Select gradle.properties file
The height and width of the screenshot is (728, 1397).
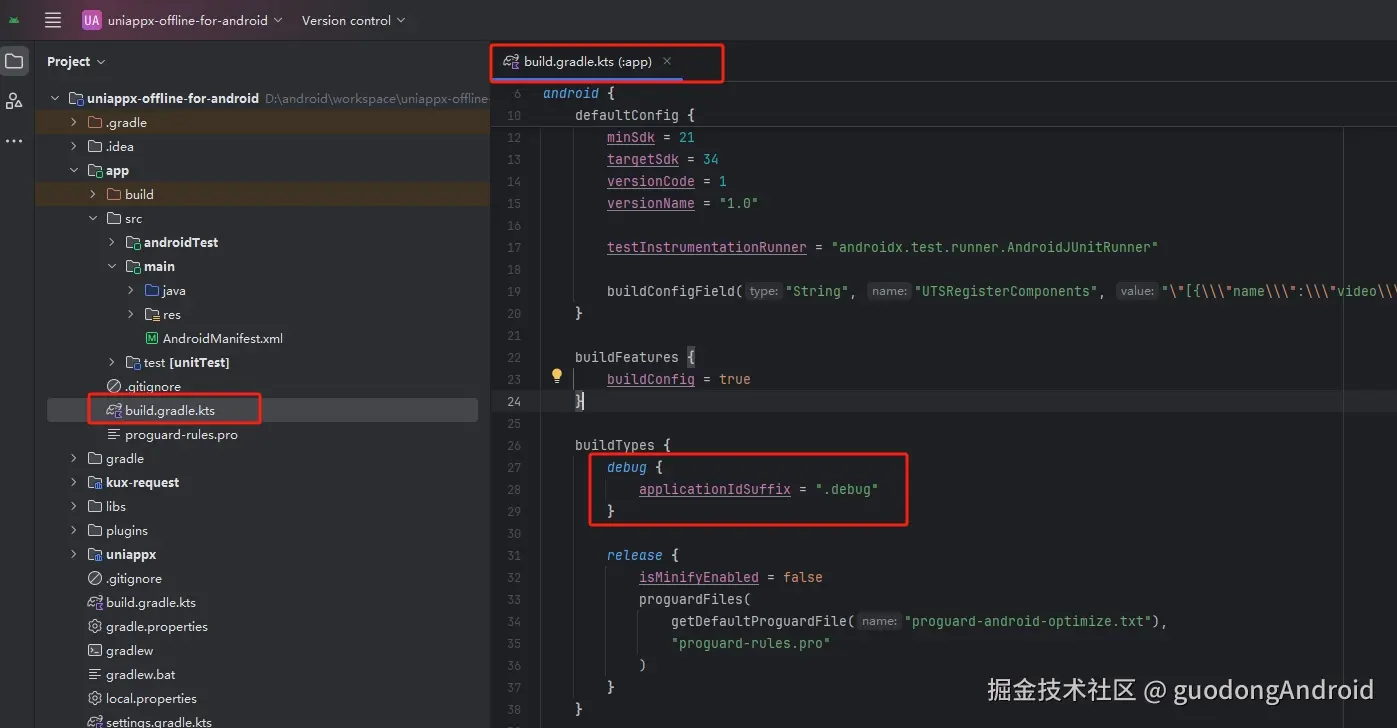click(x=156, y=626)
